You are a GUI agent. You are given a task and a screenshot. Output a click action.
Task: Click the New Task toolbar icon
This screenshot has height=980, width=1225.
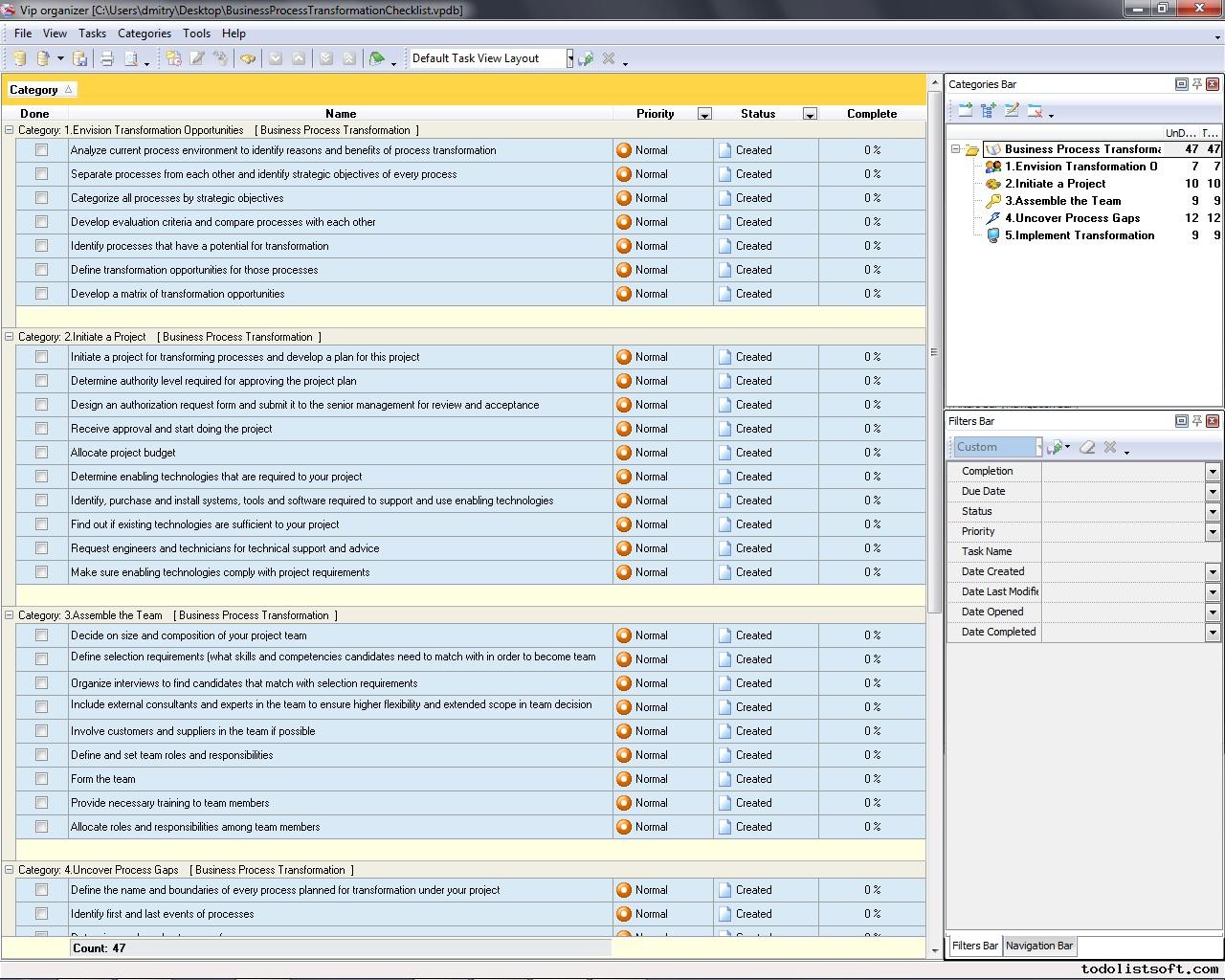tap(173, 59)
